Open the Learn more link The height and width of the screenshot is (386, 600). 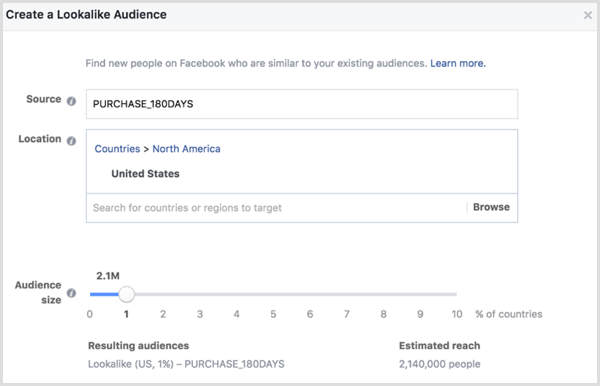tap(458, 63)
